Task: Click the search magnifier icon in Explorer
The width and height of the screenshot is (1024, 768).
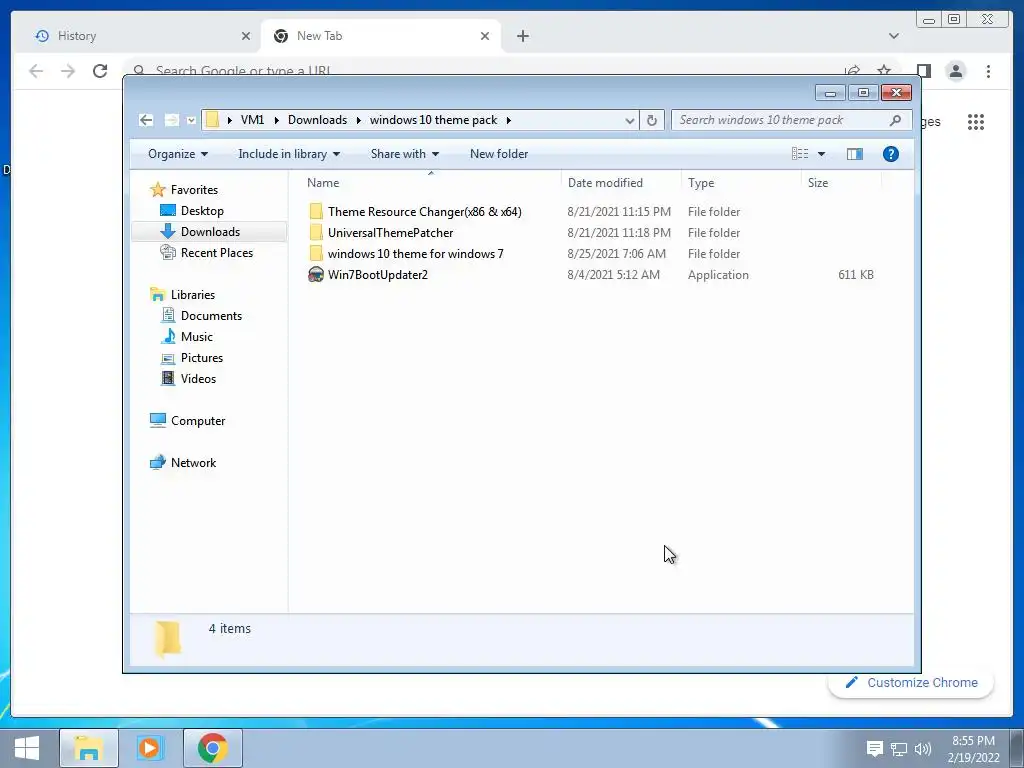Action: pos(895,120)
